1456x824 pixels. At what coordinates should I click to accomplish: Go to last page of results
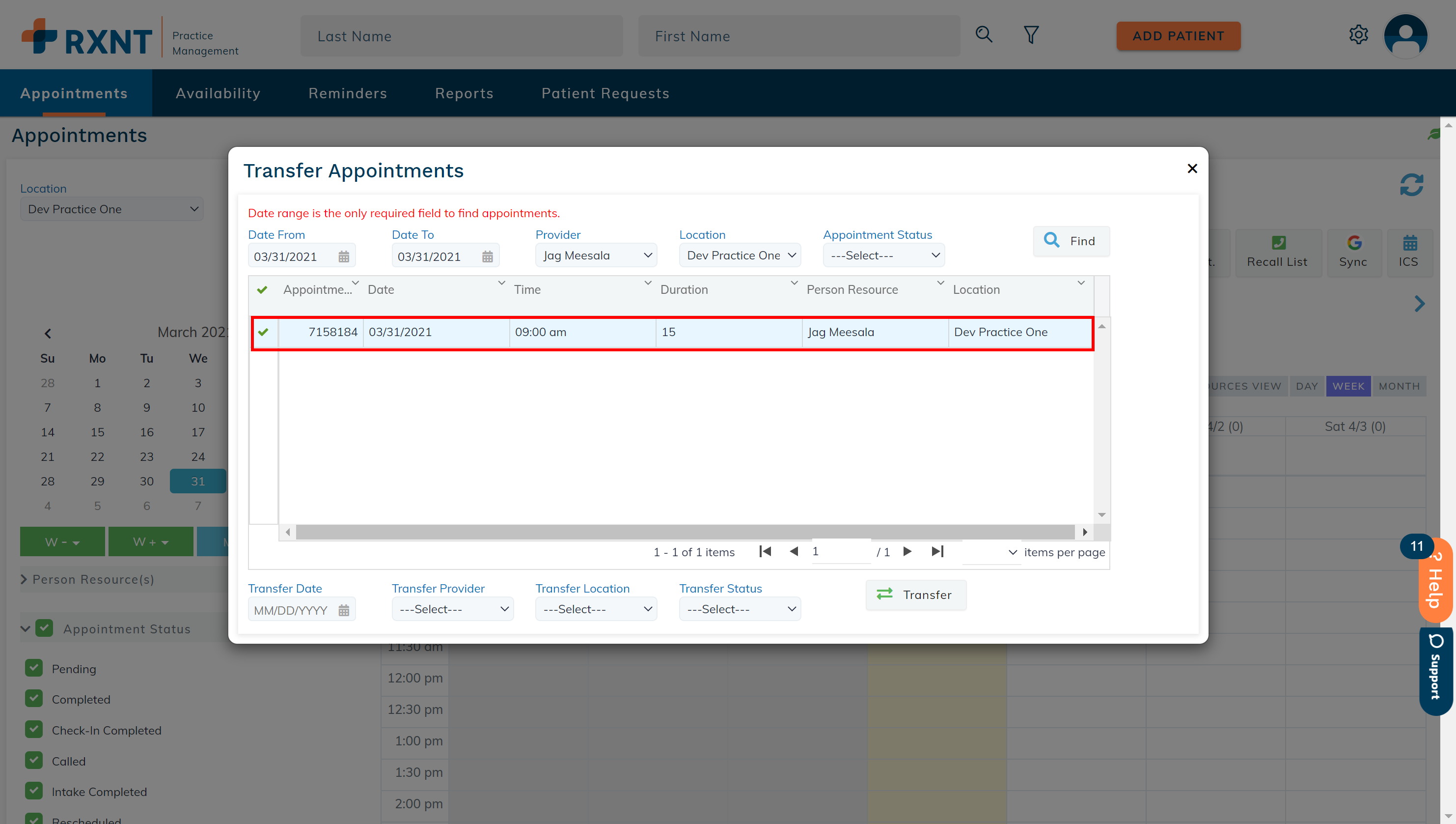[937, 551]
